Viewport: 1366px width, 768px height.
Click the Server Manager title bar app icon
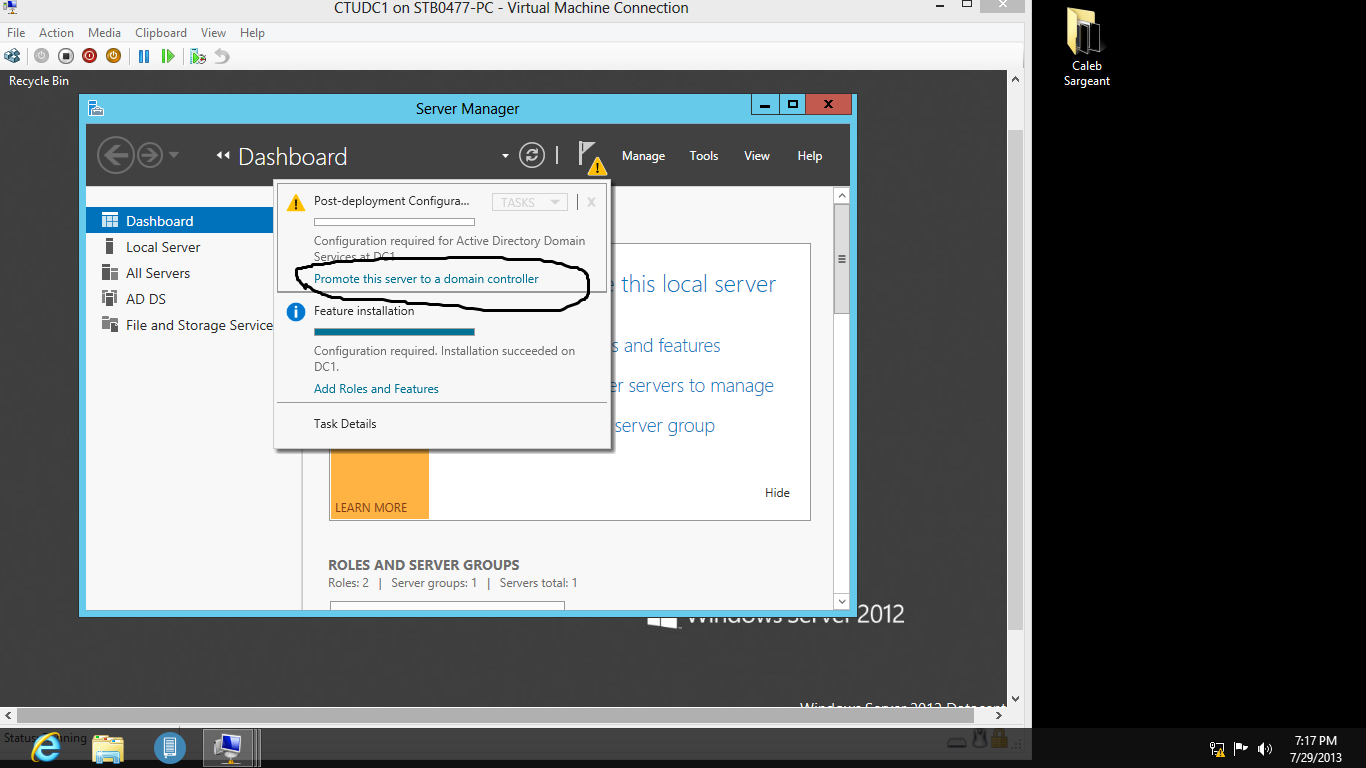(96, 108)
